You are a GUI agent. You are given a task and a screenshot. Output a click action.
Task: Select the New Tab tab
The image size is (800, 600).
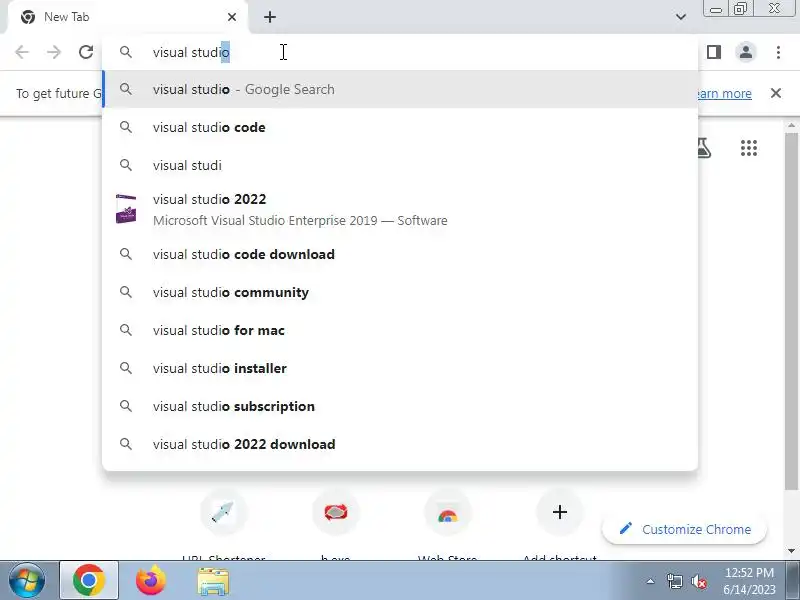[x=128, y=17]
